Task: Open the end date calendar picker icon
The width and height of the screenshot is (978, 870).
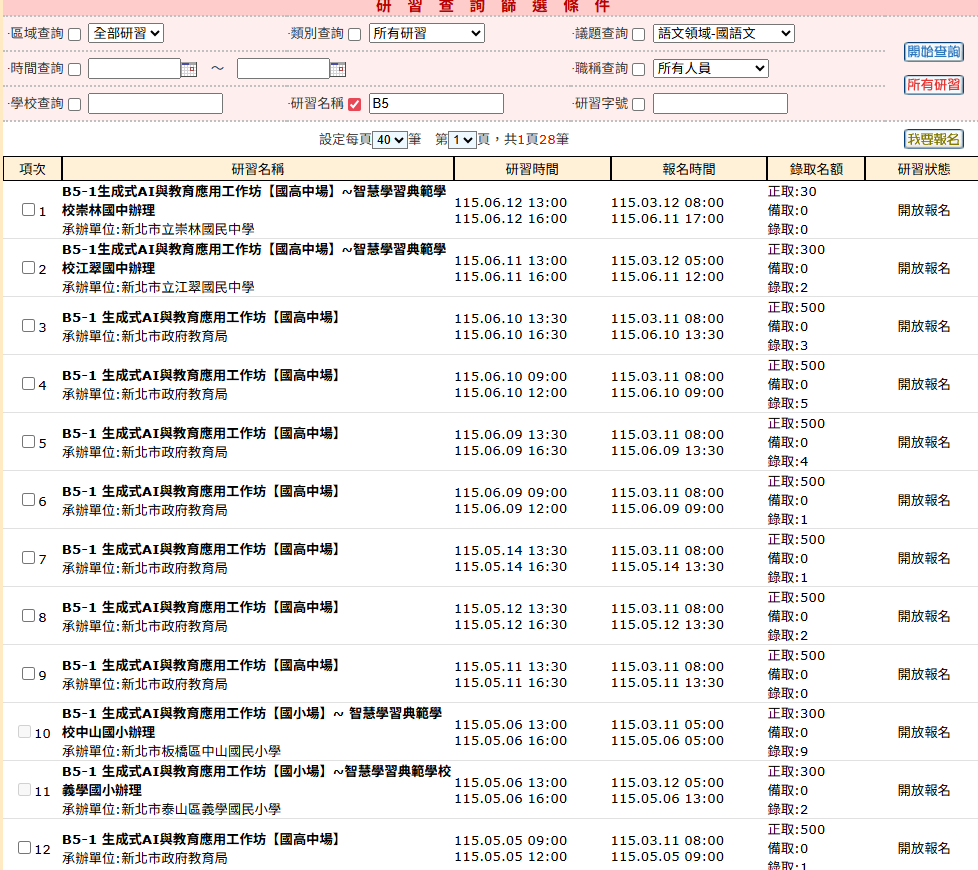Action: 338,69
